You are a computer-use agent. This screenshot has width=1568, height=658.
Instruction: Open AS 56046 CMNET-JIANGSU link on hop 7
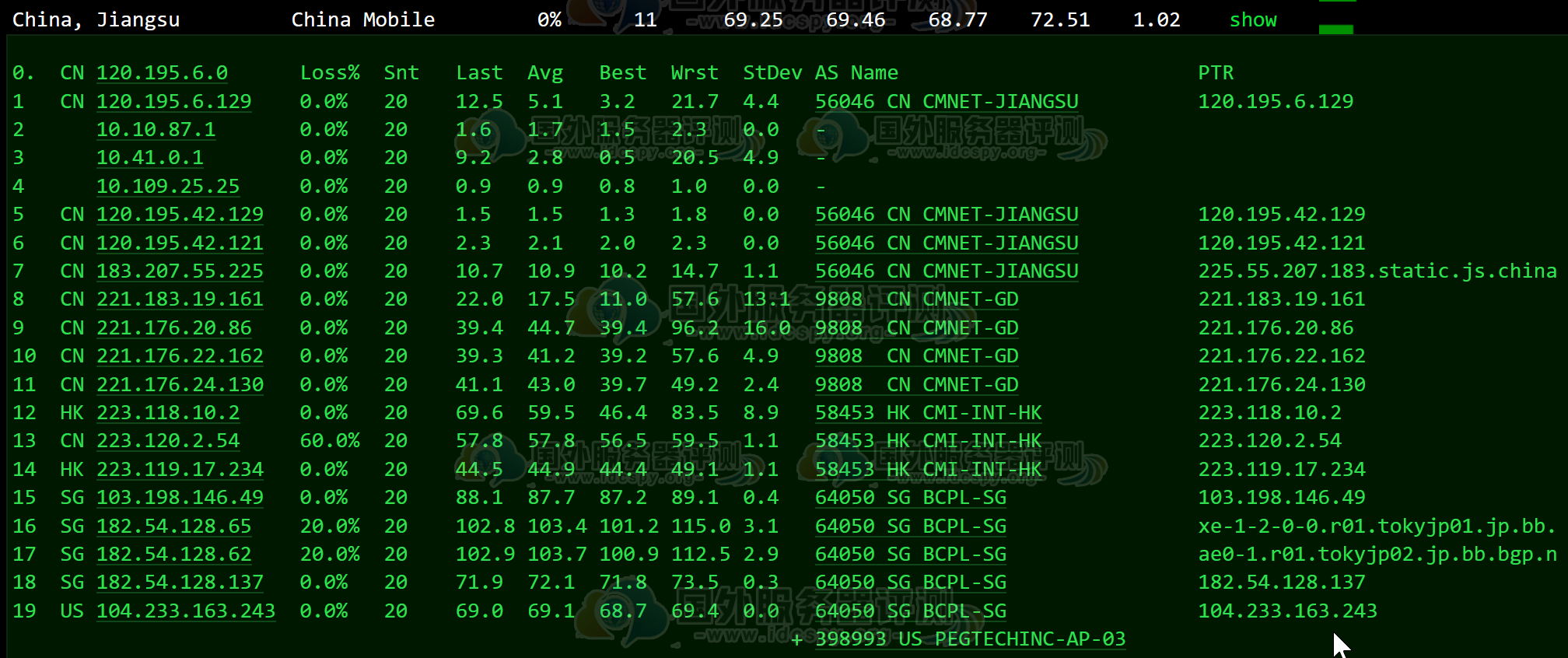(947, 271)
